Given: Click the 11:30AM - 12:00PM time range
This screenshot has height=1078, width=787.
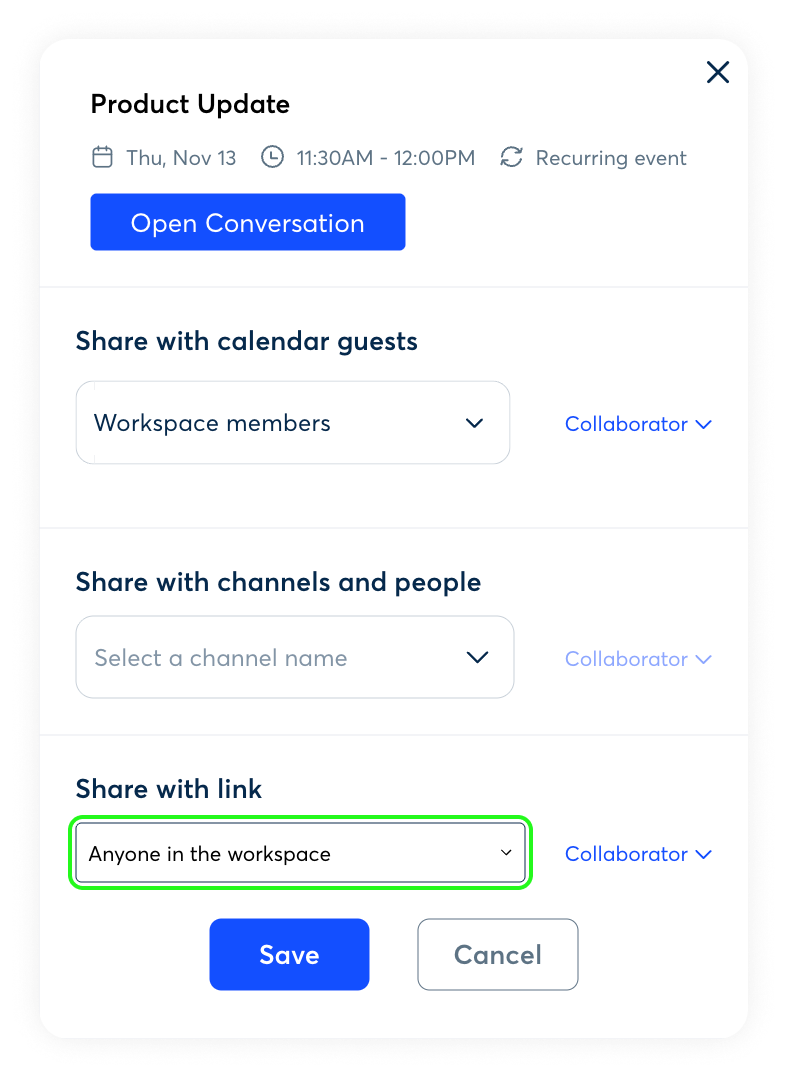Looking at the screenshot, I should [386, 158].
